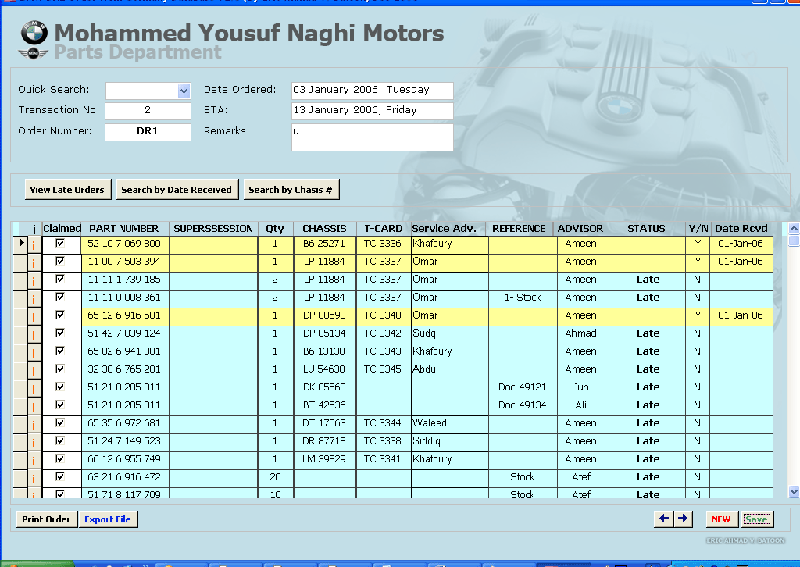Click the T-CARD column header
800x567 pixels.
(x=383, y=228)
